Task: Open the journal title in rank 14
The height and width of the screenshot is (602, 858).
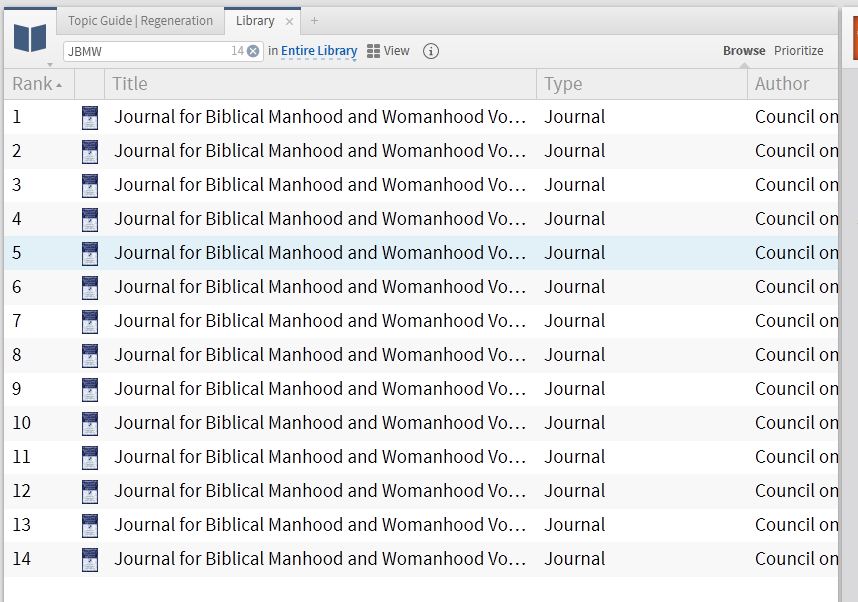Action: tap(320, 558)
